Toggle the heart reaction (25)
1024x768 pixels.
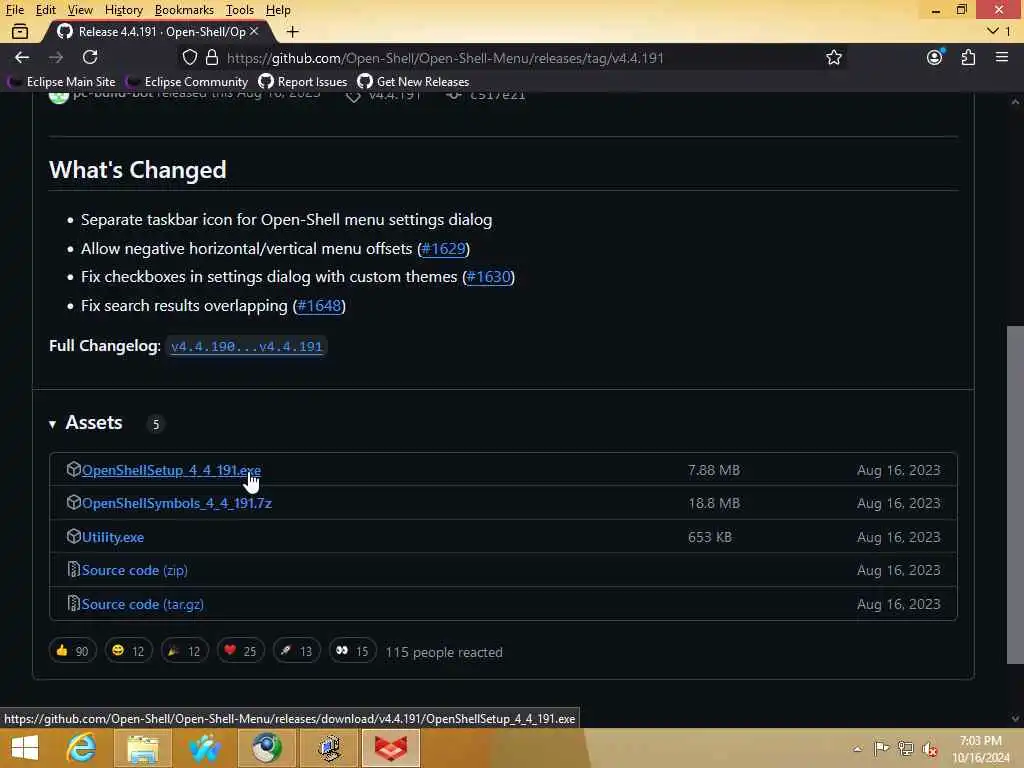[241, 651]
